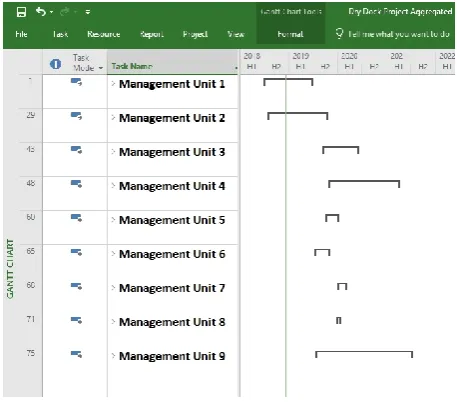Viewport: 457px width, 402px height.
Task: Open the Project ribbon tab
Action: pos(195,34)
